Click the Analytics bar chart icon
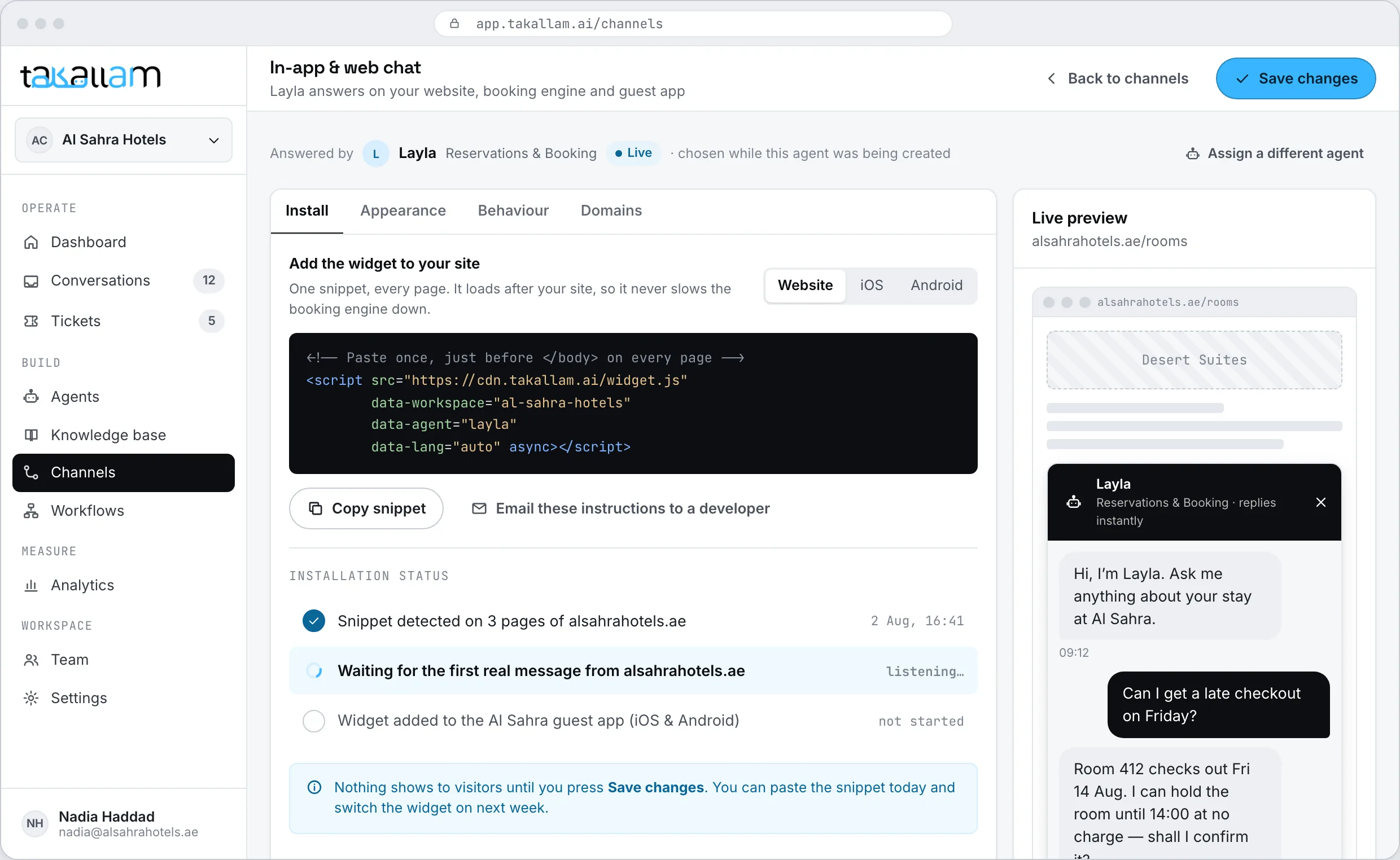1400x860 pixels. tap(30, 585)
